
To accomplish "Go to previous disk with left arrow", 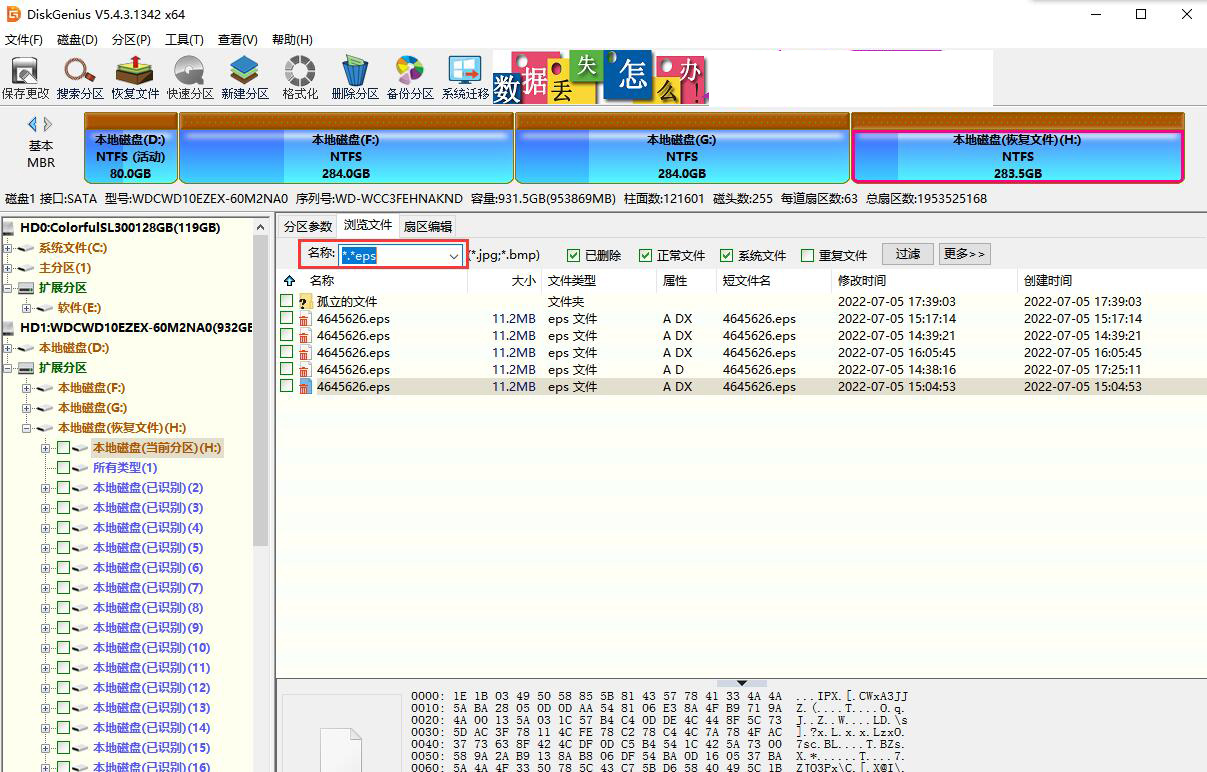I will [x=32, y=124].
